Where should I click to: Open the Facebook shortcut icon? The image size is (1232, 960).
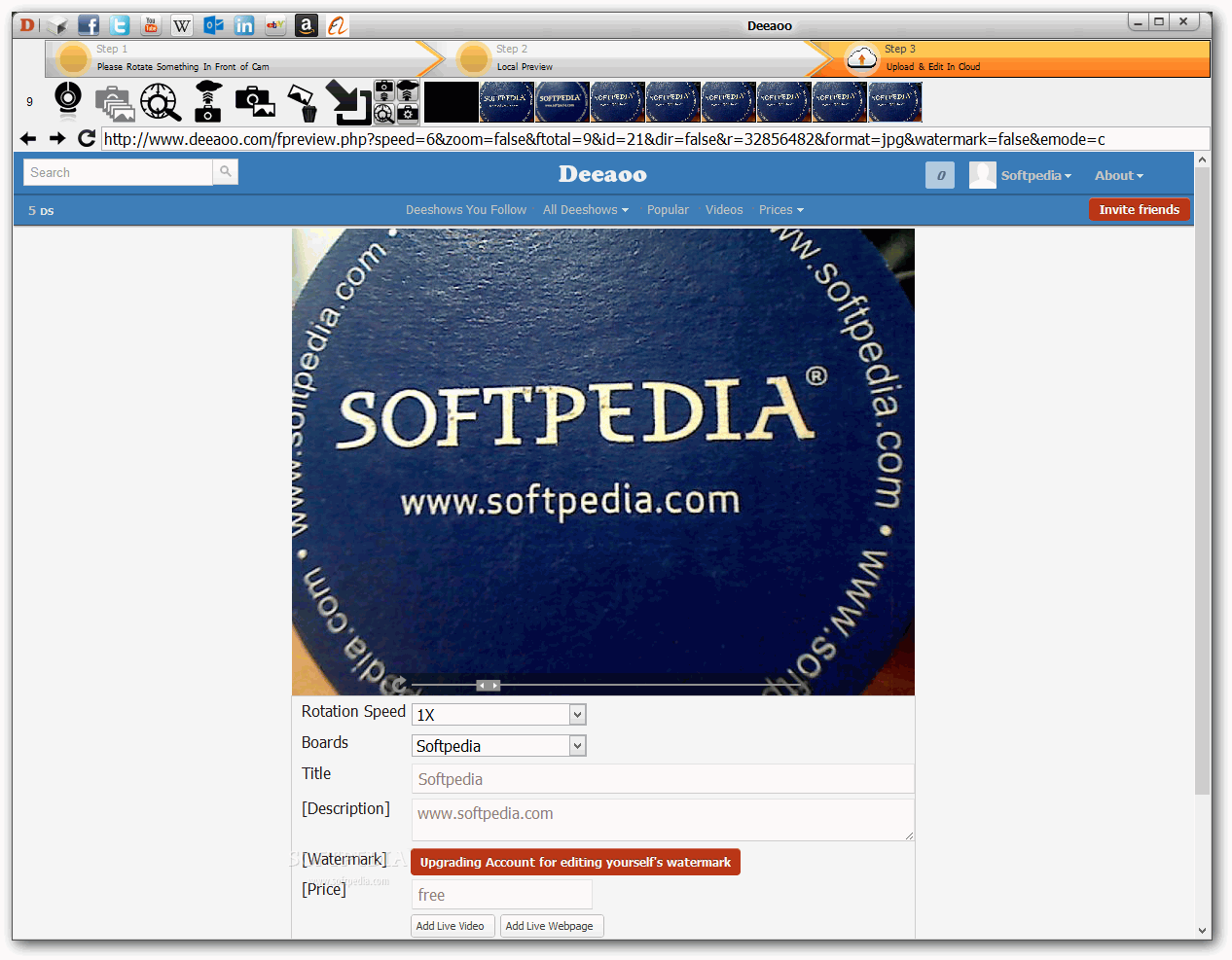pyautogui.click(x=89, y=25)
